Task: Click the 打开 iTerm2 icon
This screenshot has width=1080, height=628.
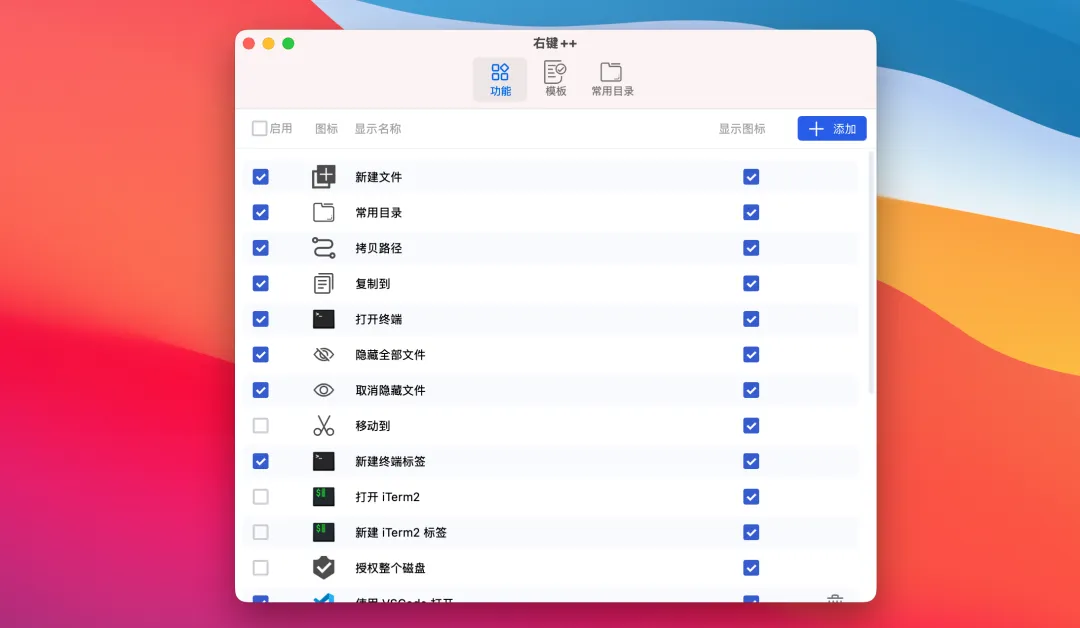Action: click(324, 496)
